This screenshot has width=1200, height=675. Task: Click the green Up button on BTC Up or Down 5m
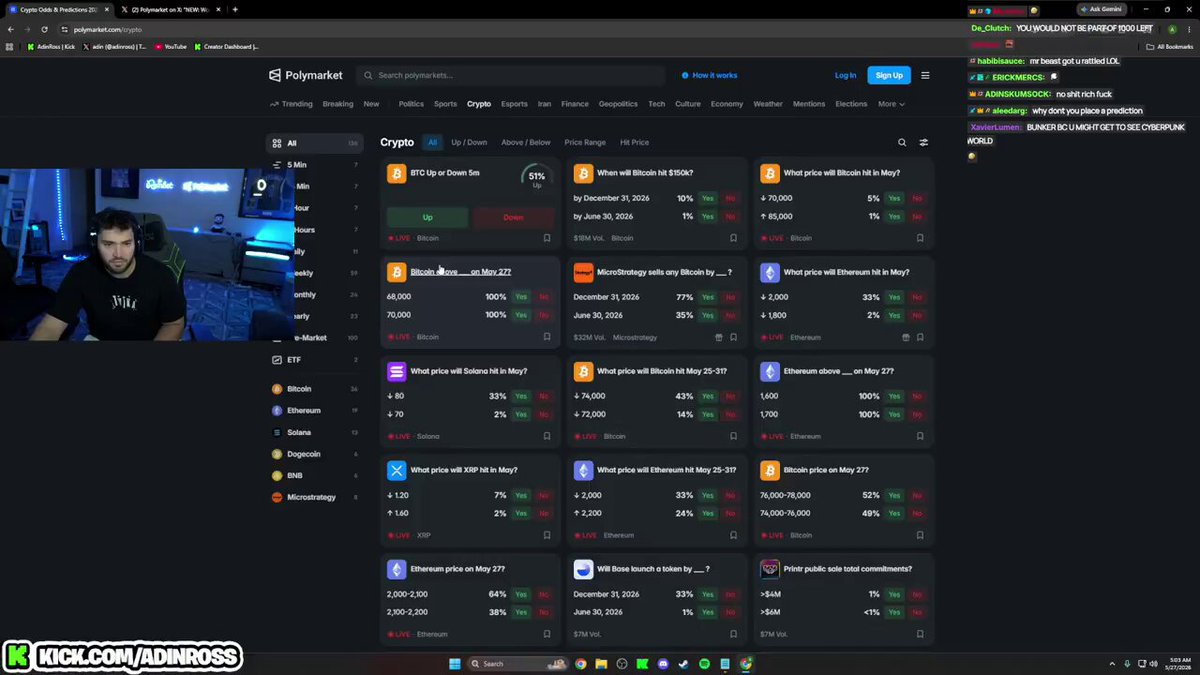click(x=427, y=217)
